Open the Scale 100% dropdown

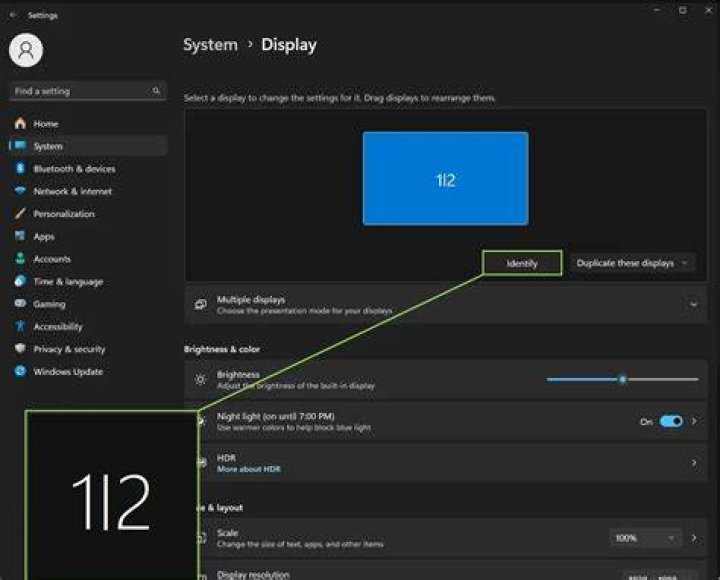pos(645,538)
